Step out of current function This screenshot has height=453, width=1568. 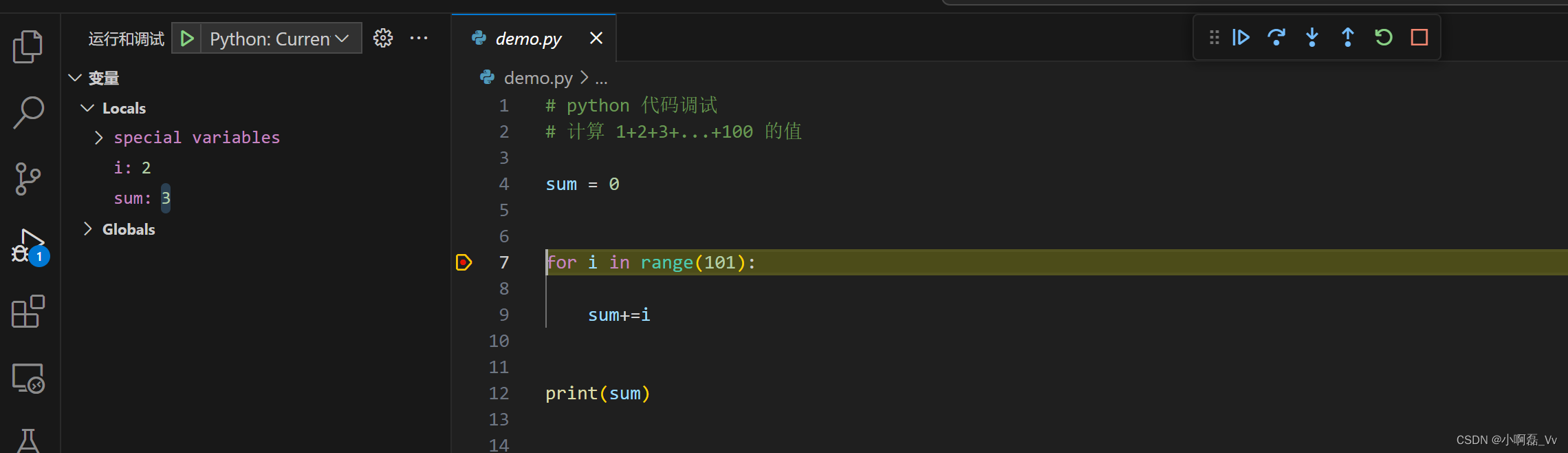[1348, 37]
